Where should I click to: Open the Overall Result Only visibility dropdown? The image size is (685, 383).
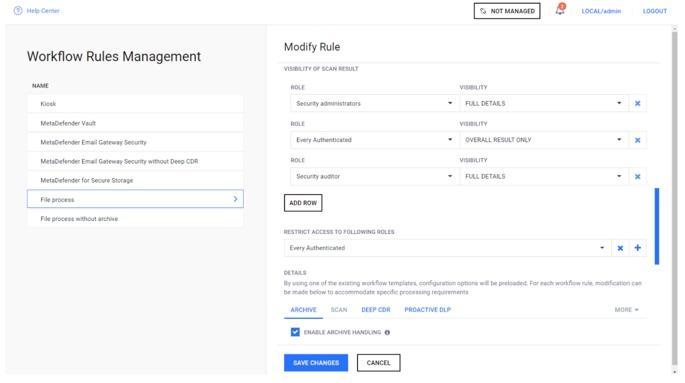pos(543,140)
